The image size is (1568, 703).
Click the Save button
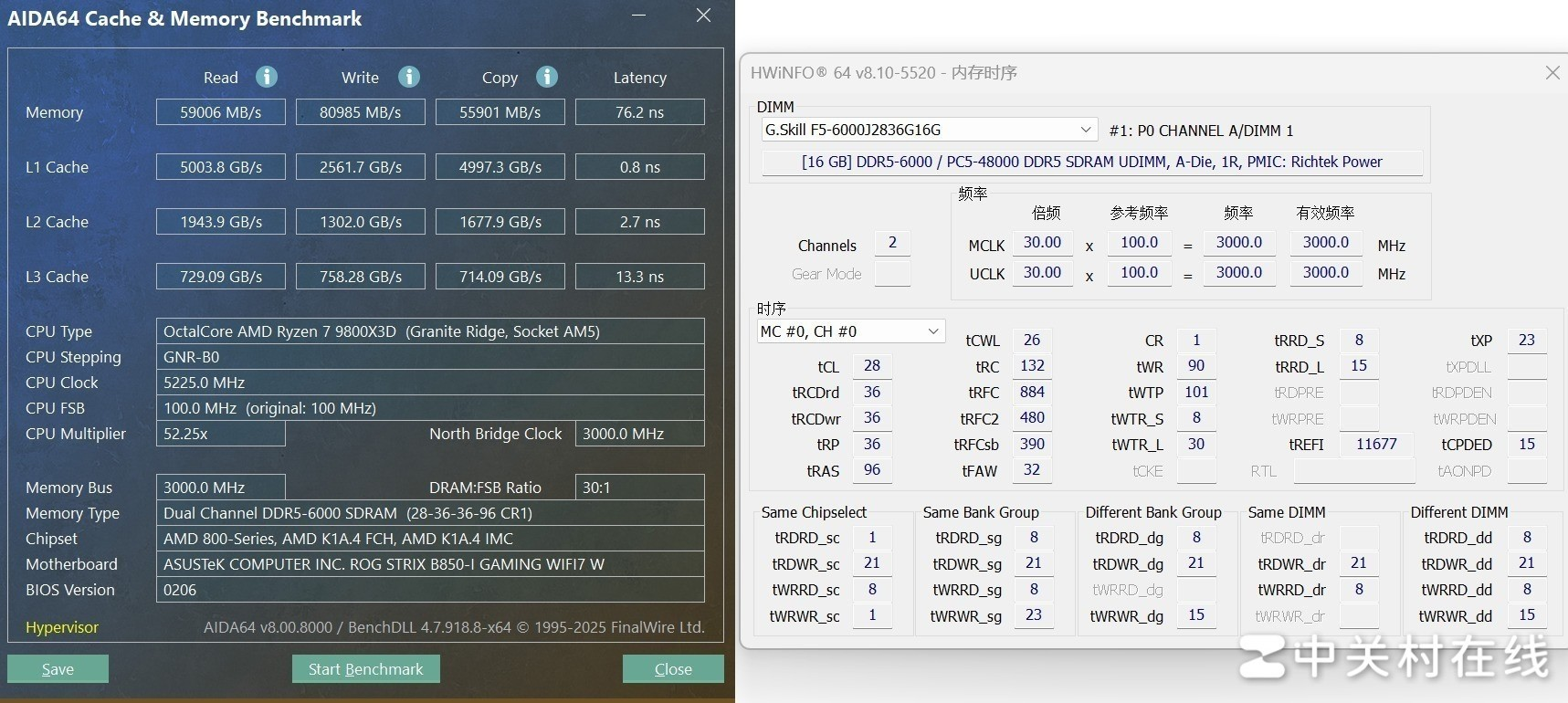(x=58, y=669)
